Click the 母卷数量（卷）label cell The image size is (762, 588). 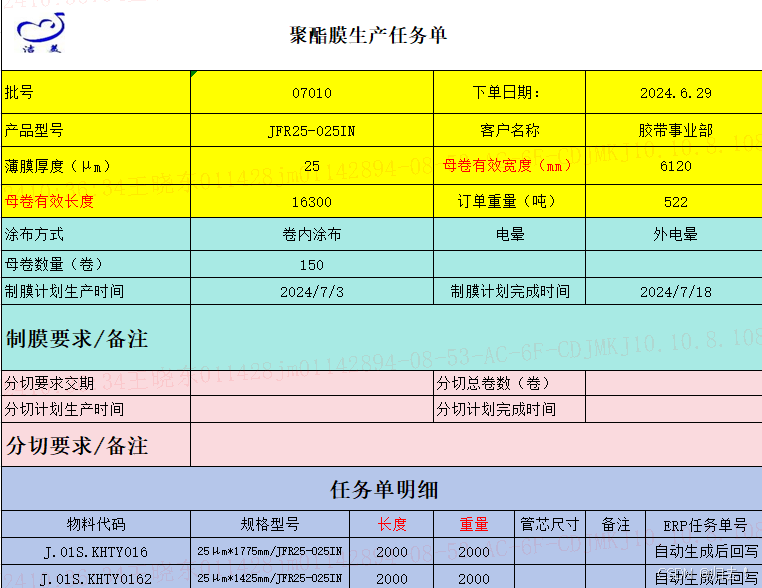96,264
